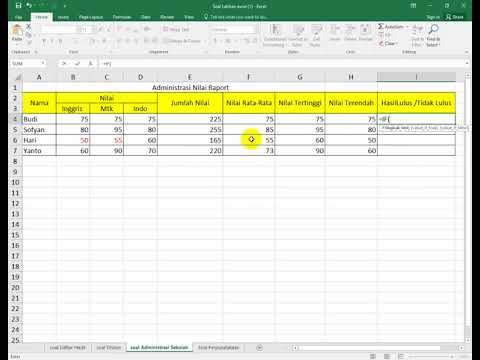
Task: Click the Merge & Center button
Action: (182, 41)
